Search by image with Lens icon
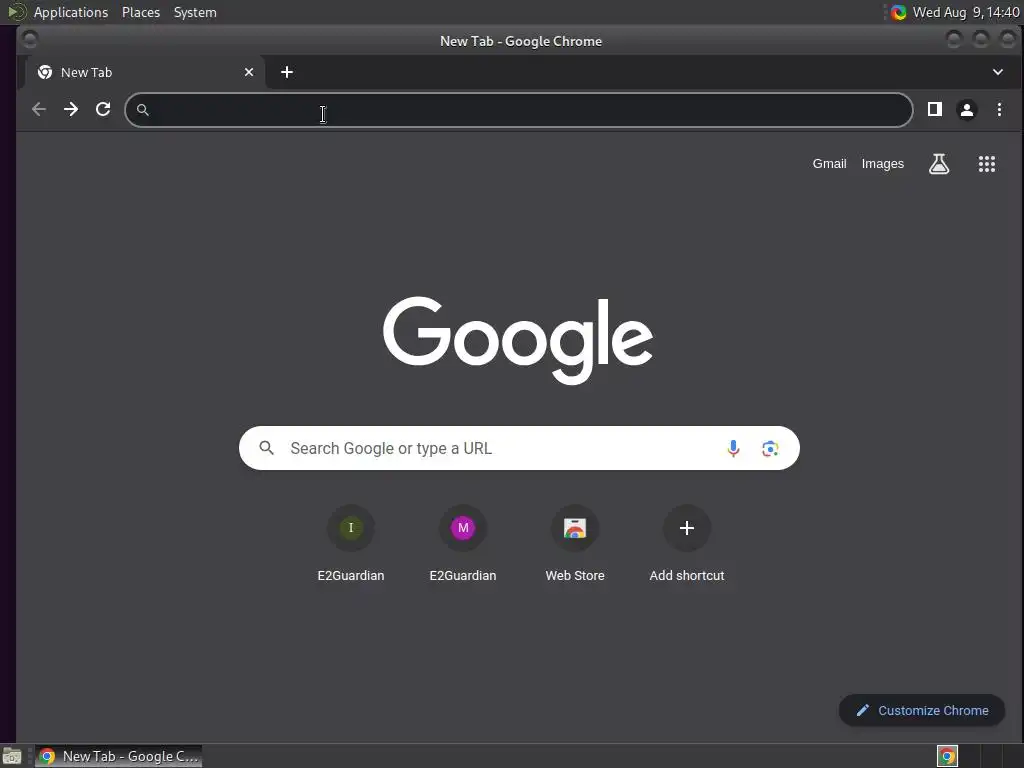 (770, 448)
